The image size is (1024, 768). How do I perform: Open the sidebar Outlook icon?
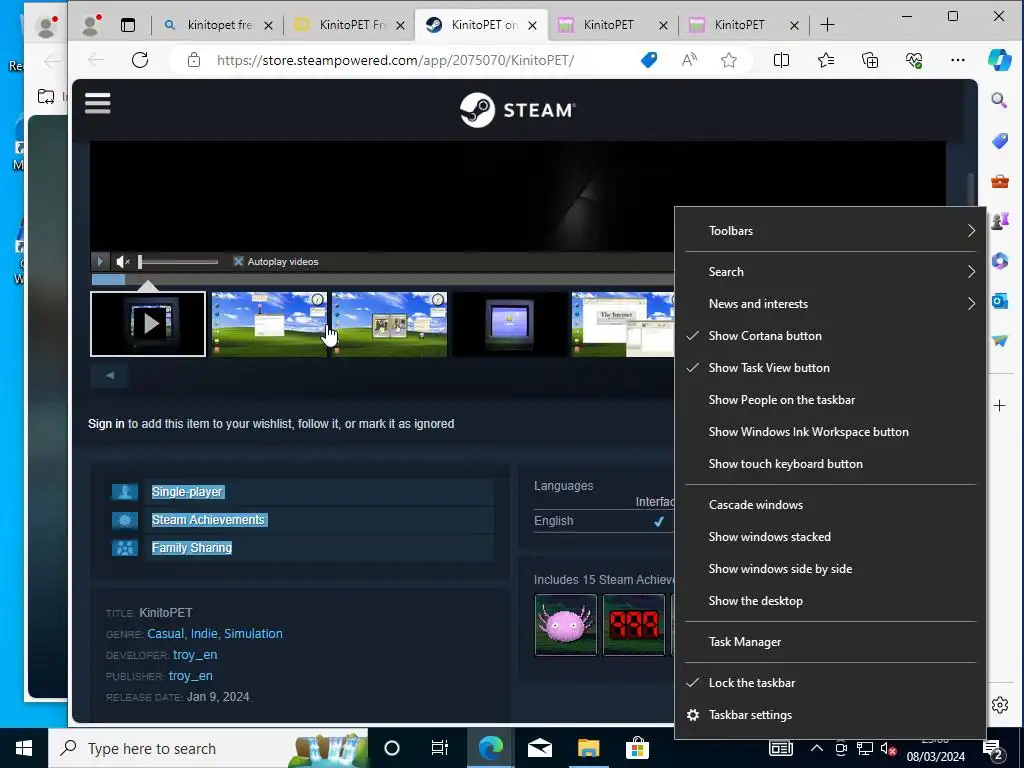pyautogui.click(x=999, y=301)
